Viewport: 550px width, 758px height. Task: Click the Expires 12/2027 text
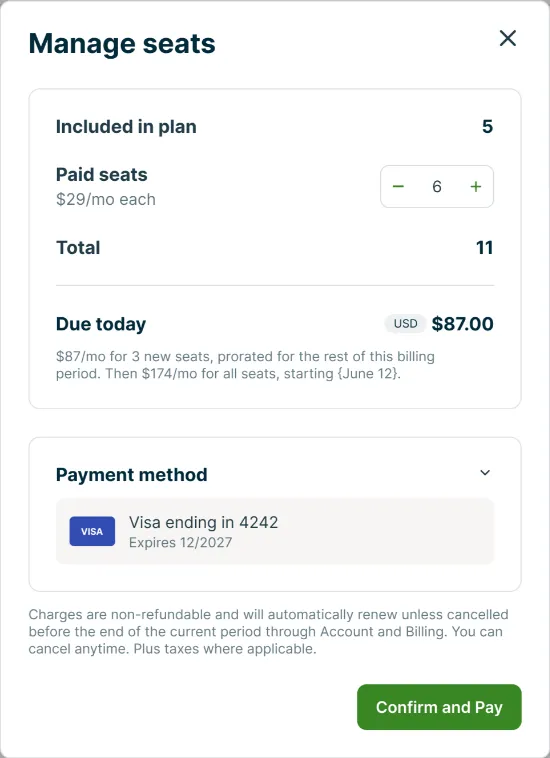coord(180,542)
